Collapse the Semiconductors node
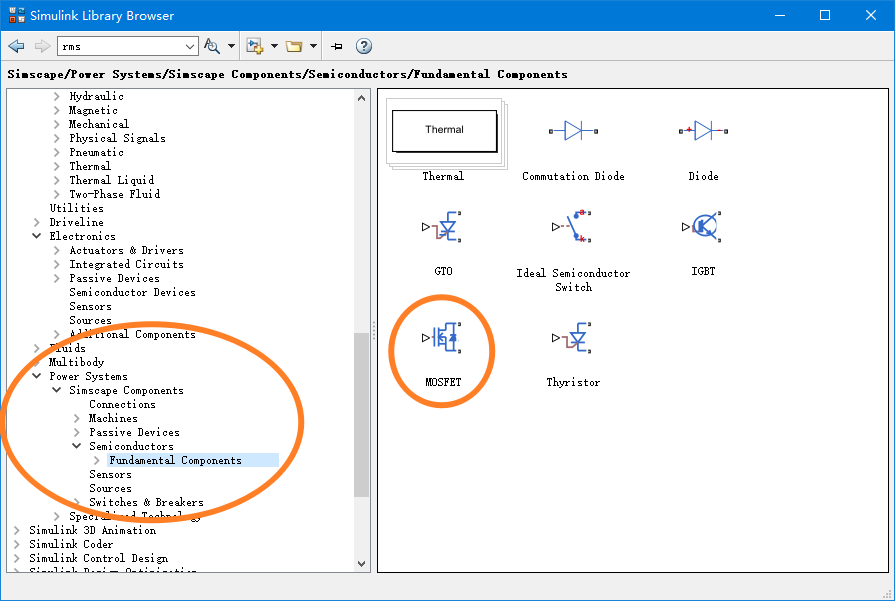Screen dimensions: 895x601 pos(76,446)
